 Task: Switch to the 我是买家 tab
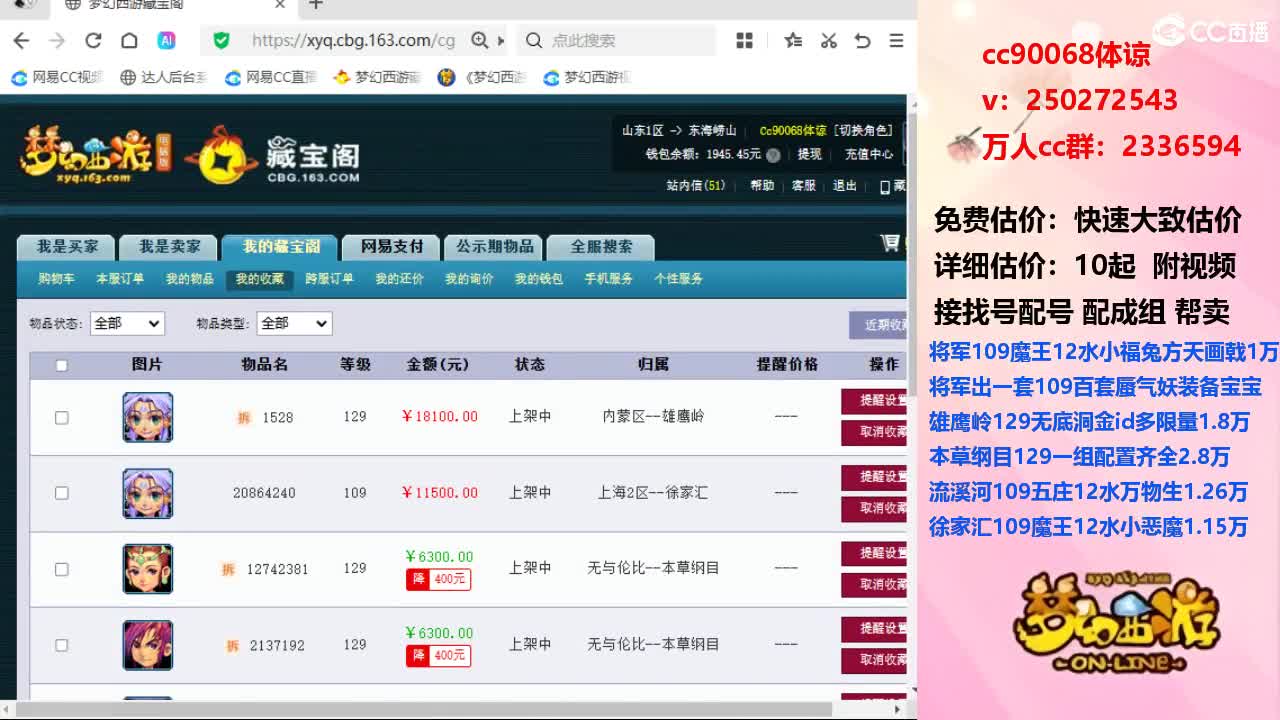click(x=67, y=247)
